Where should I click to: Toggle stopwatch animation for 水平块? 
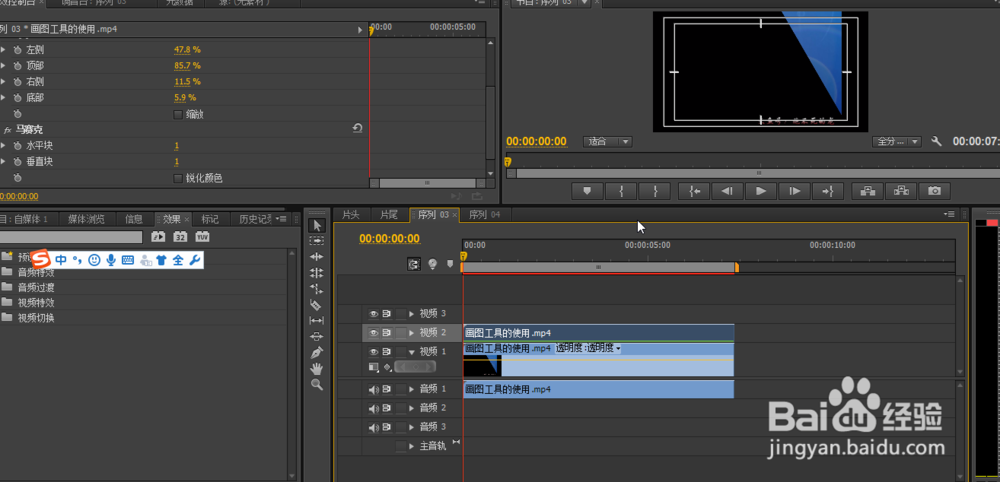point(17,146)
